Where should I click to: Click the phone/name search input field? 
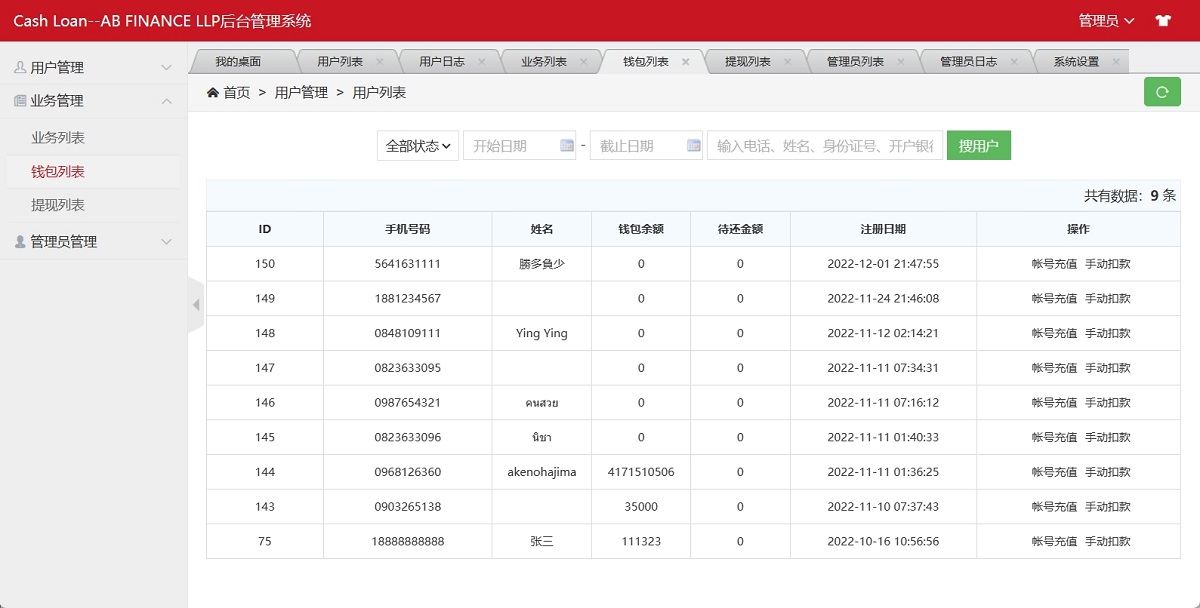tap(824, 146)
